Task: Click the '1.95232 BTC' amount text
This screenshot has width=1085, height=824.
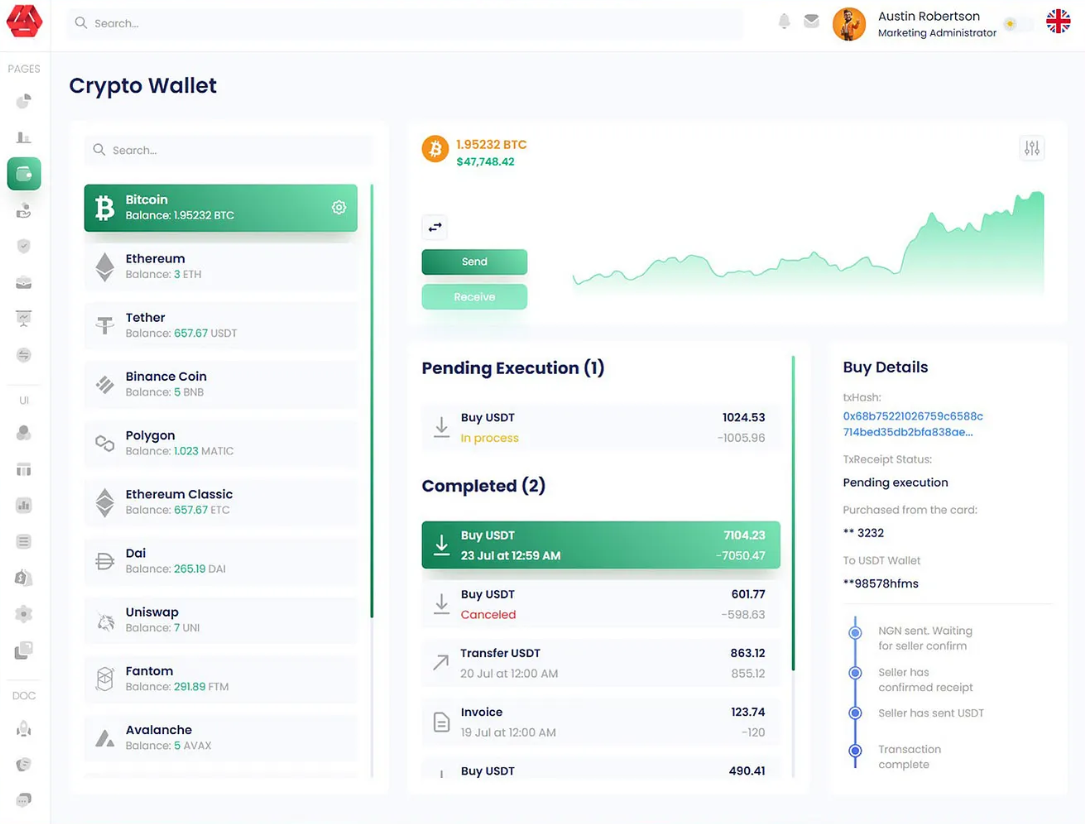Action: pyautogui.click(x=491, y=145)
